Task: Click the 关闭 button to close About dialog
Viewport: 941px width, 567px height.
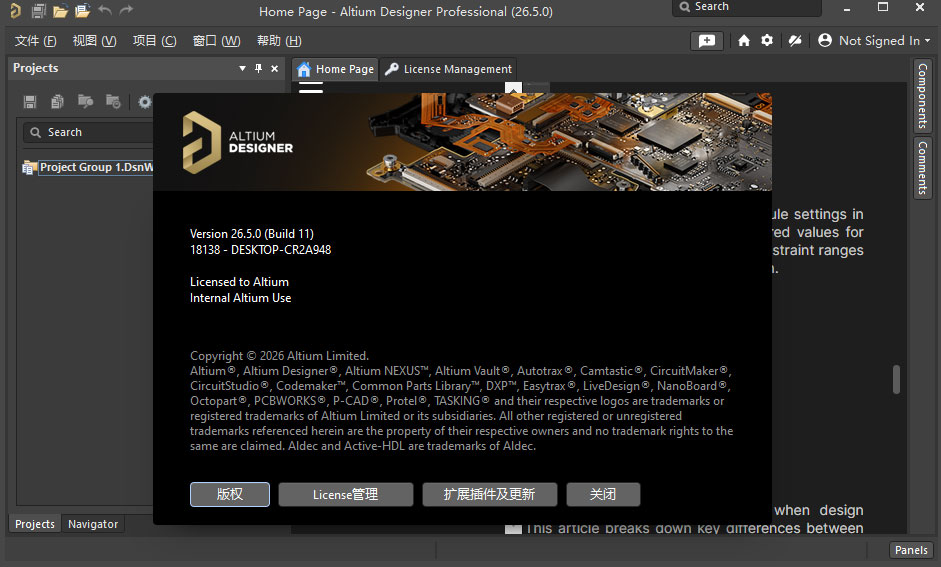Action: pyautogui.click(x=603, y=494)
